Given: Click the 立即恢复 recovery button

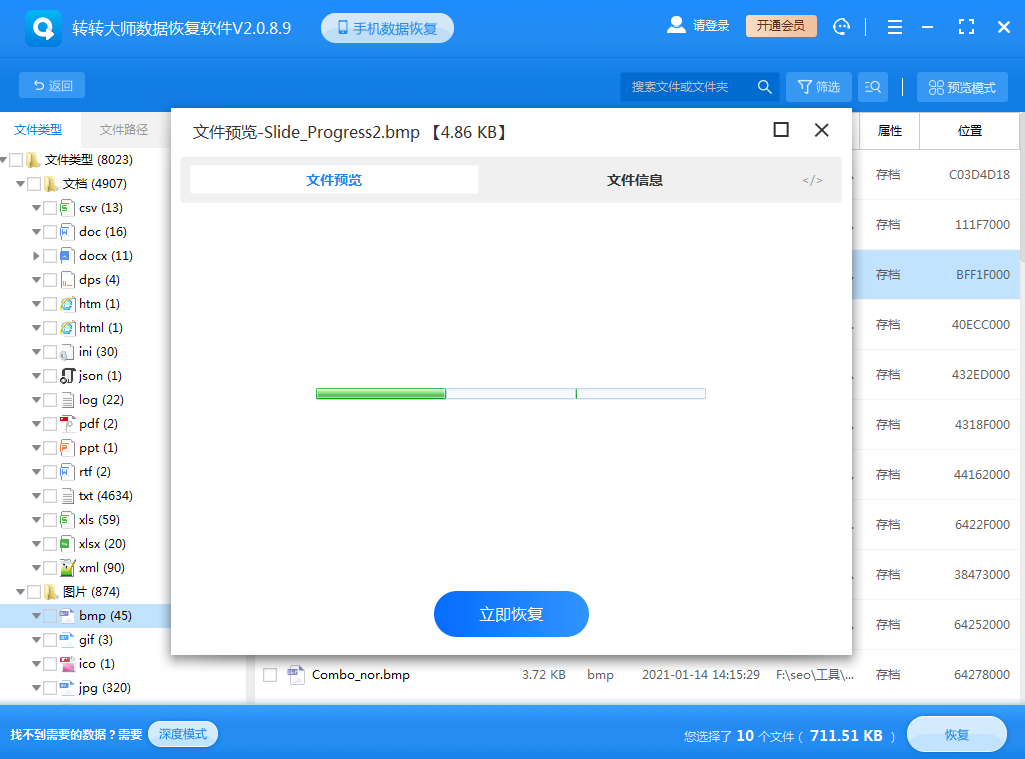Looking at the screenshot, I should (511, 614).
